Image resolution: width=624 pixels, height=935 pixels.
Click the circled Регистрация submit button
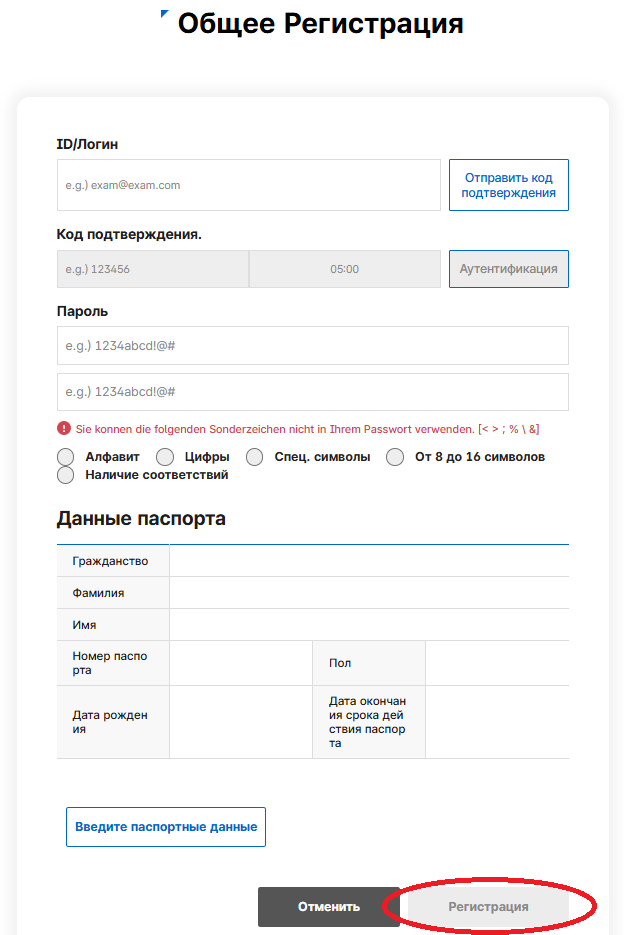(x=488, y=906)
